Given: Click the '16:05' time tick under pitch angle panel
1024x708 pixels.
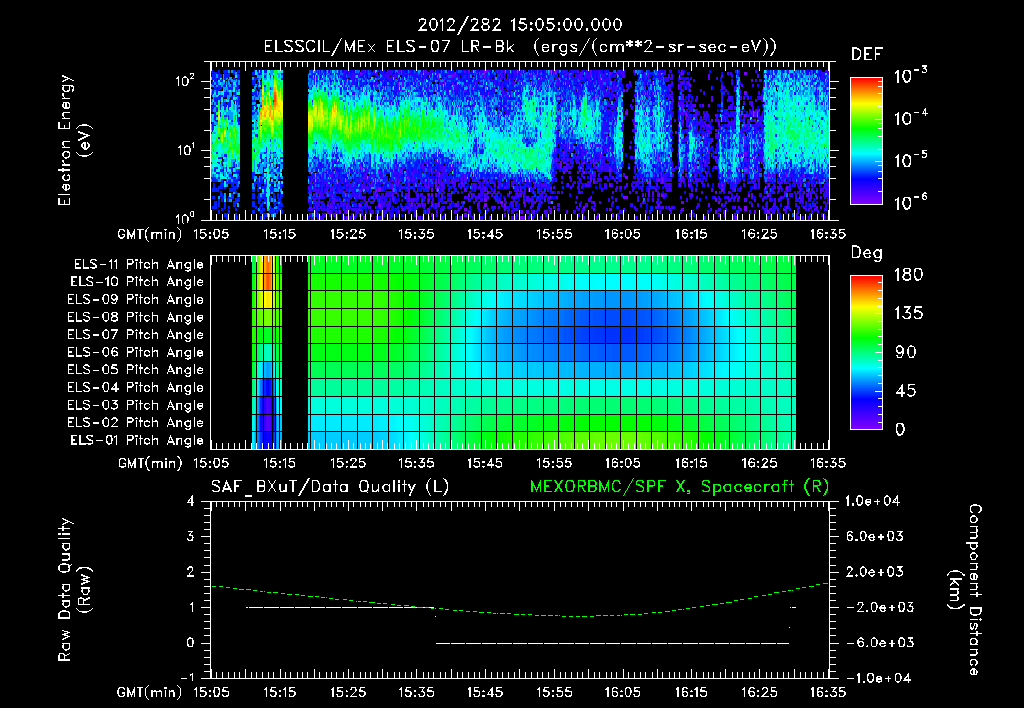Looking at the screenshot, I should click(622, 463).
